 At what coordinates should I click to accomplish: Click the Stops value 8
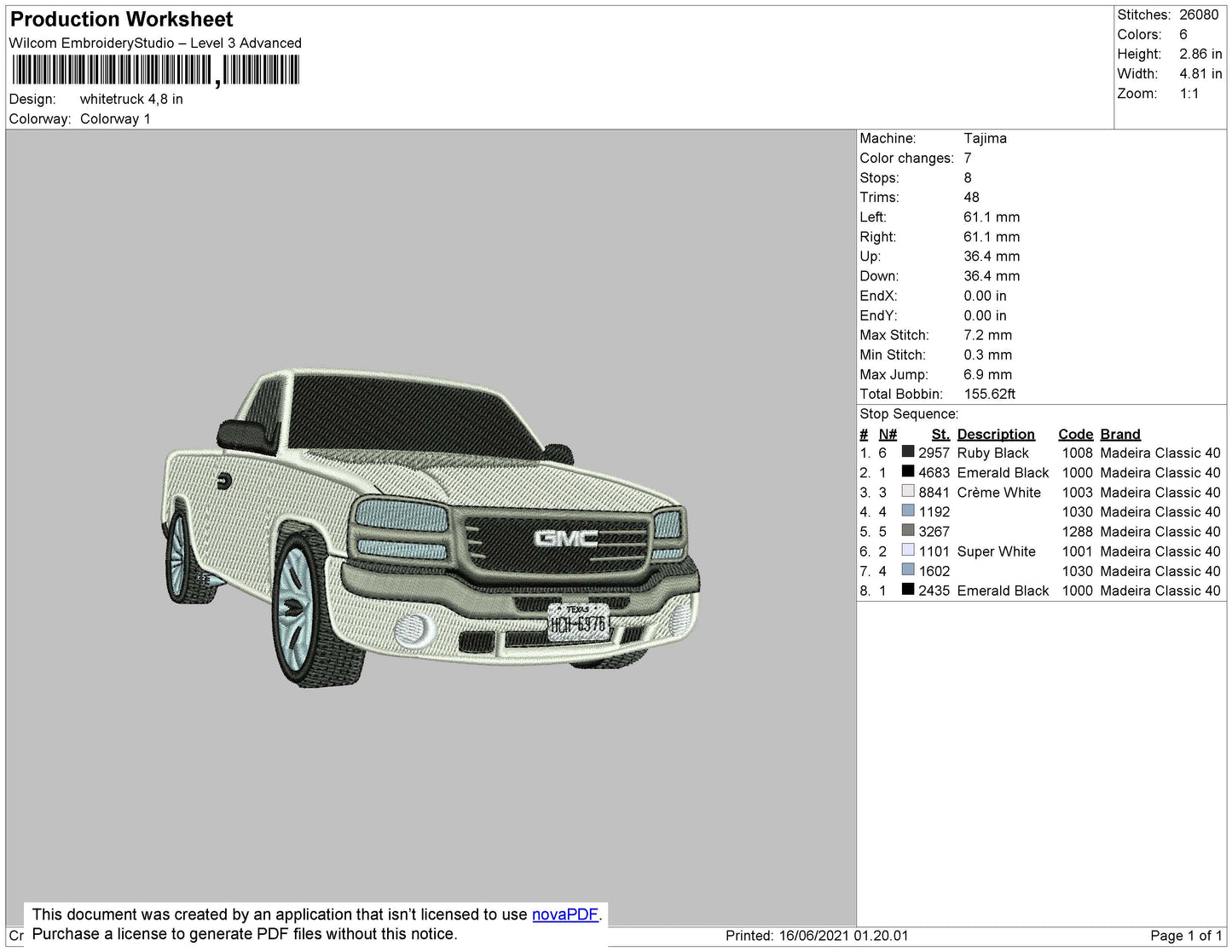point(968,177)
